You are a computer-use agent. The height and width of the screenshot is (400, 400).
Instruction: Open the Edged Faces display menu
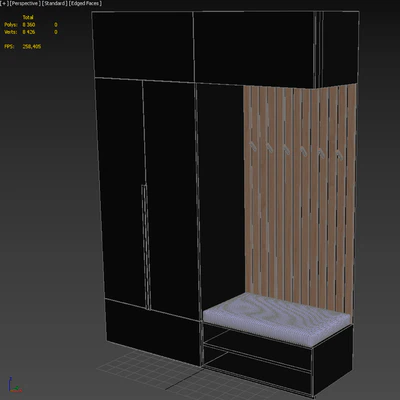[x=85, y=3]
